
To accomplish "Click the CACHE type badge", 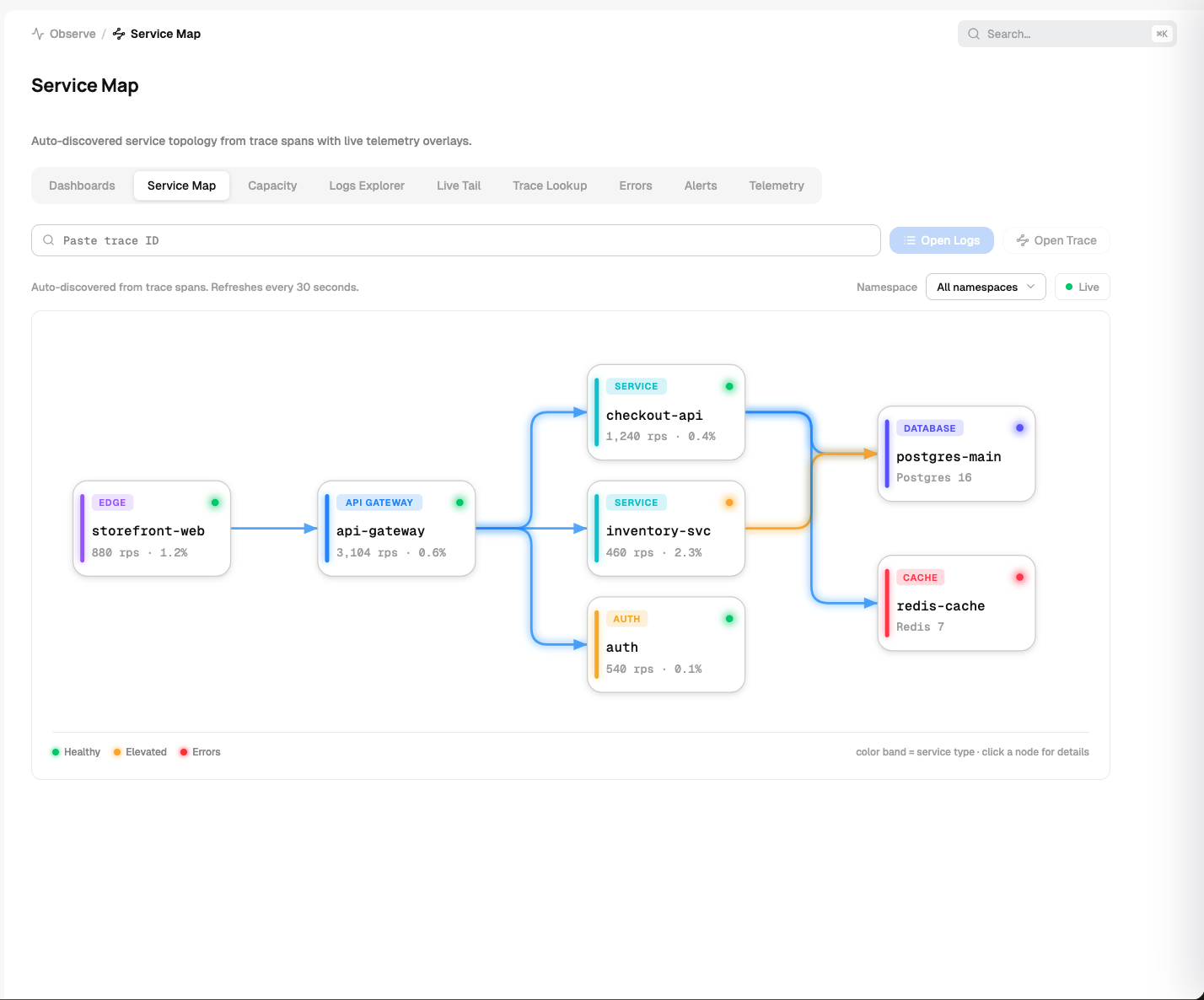I will pos(920,578).
